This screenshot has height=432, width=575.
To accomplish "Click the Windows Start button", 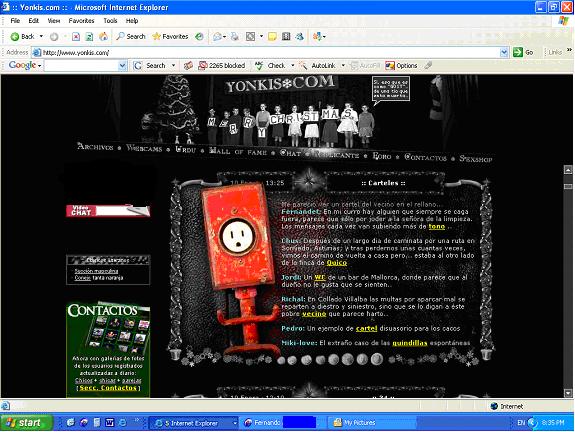I will pyautogui.click(x=26, y=423).
